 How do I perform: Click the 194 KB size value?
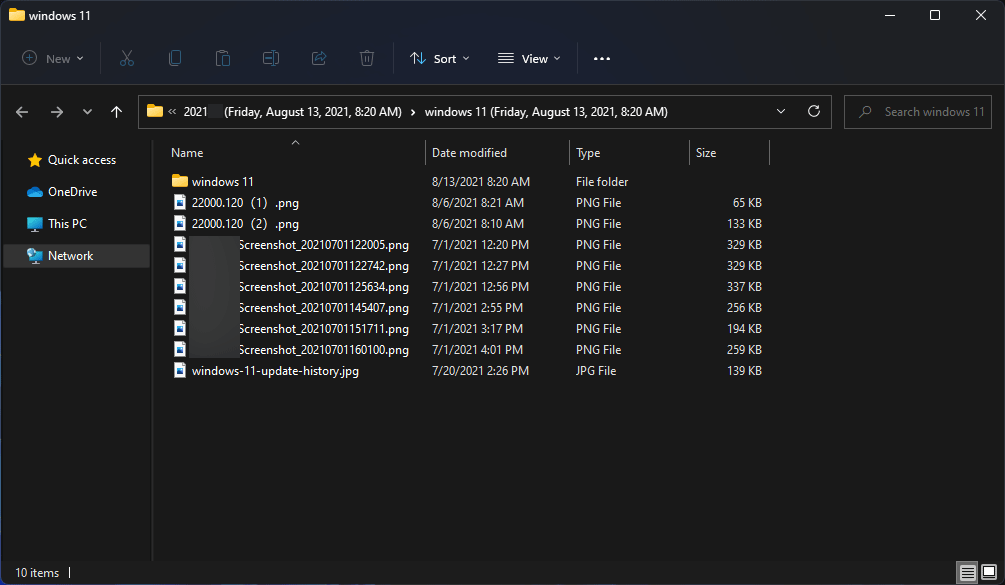click(x=744, y=329)
